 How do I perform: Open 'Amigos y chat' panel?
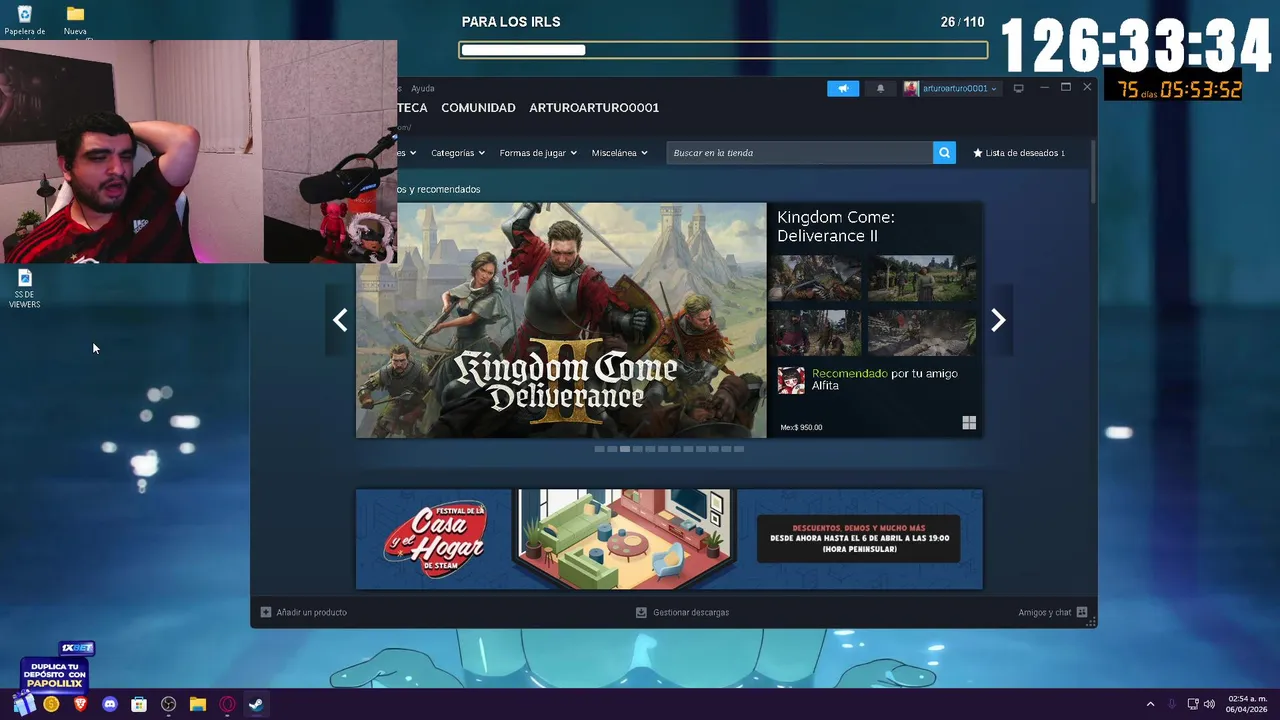[1053, 612]
